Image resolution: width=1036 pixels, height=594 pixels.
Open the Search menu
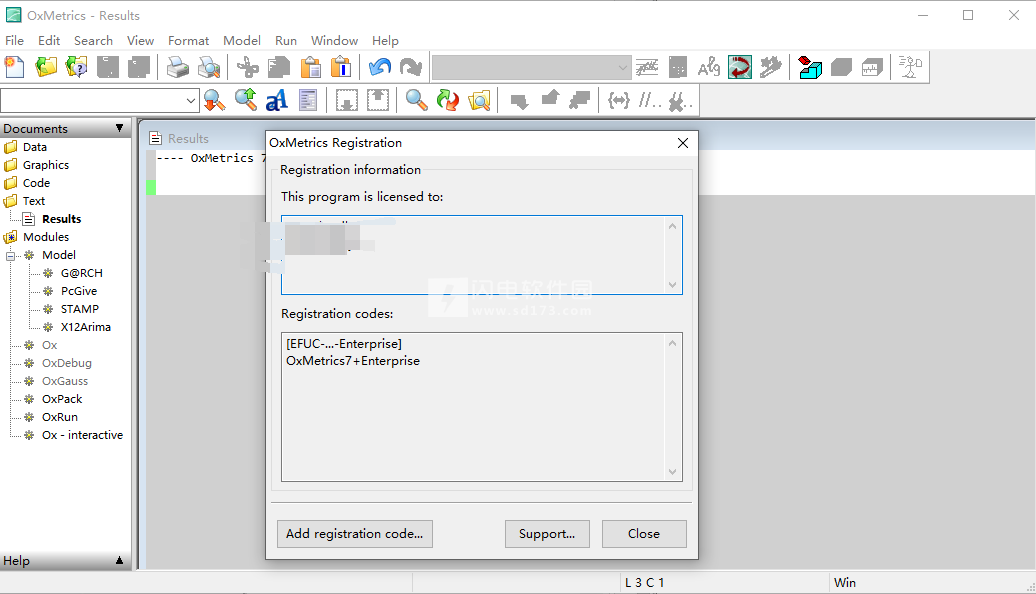pos(93,40)
